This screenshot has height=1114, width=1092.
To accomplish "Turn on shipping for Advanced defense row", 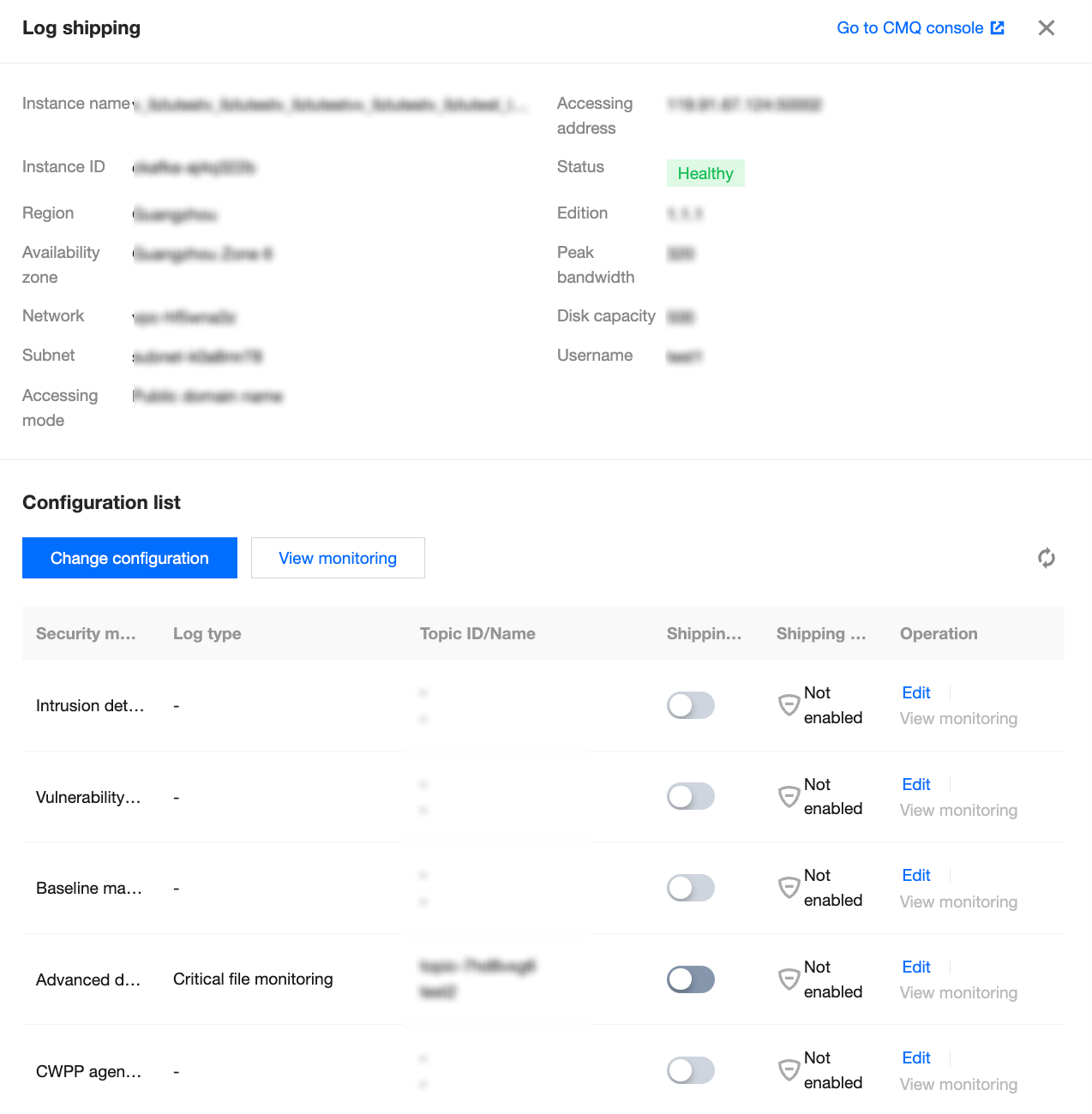I will [x=690, y=979].
